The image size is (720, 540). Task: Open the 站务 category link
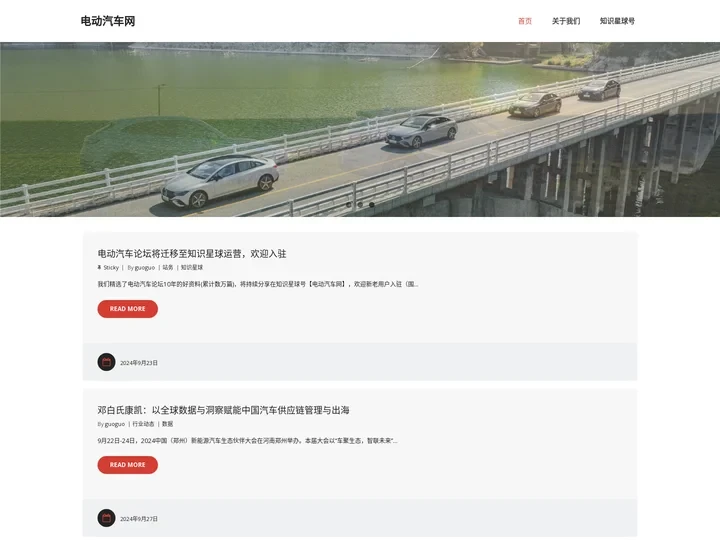(x=168, y=267)
